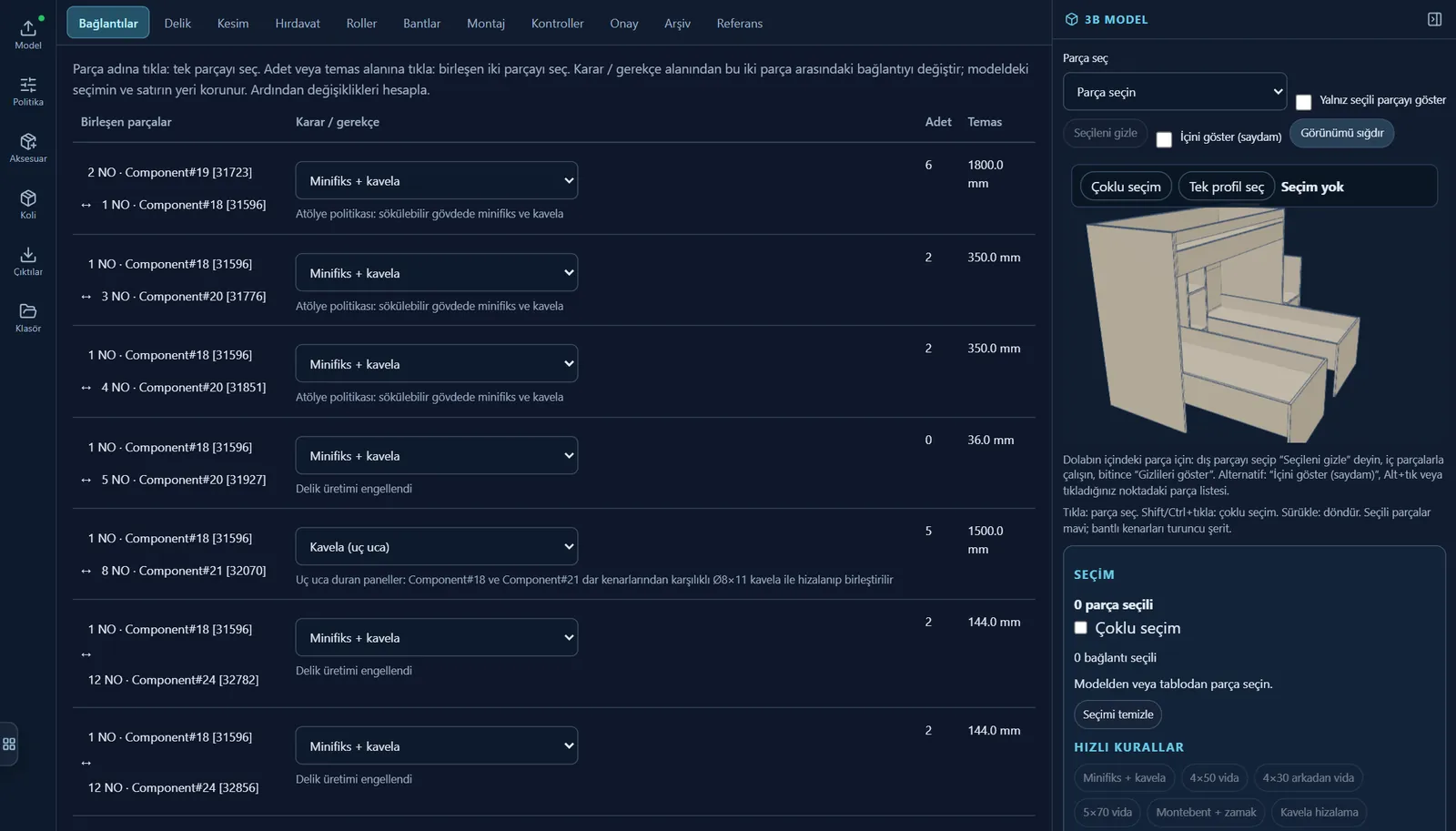Open the Montaj tab
This screenshot has width=1456, height=831.
click(x=486, y=23)
